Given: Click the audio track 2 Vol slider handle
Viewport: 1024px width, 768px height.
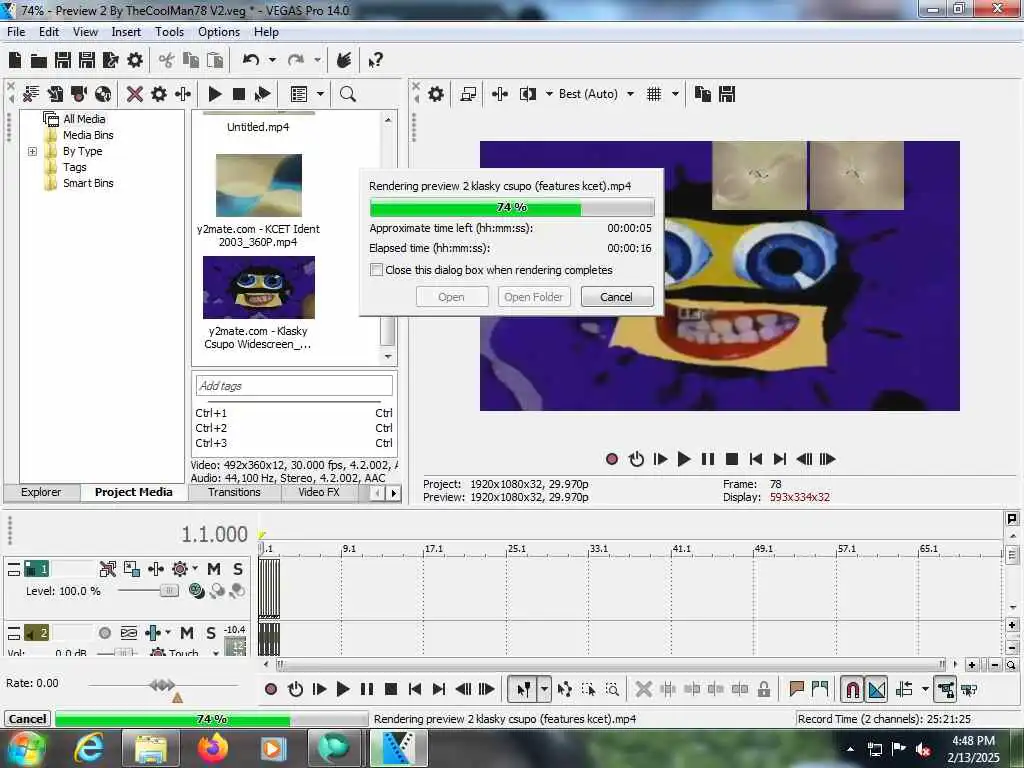Looking at the screenshot, I should (x=123, y=652).
